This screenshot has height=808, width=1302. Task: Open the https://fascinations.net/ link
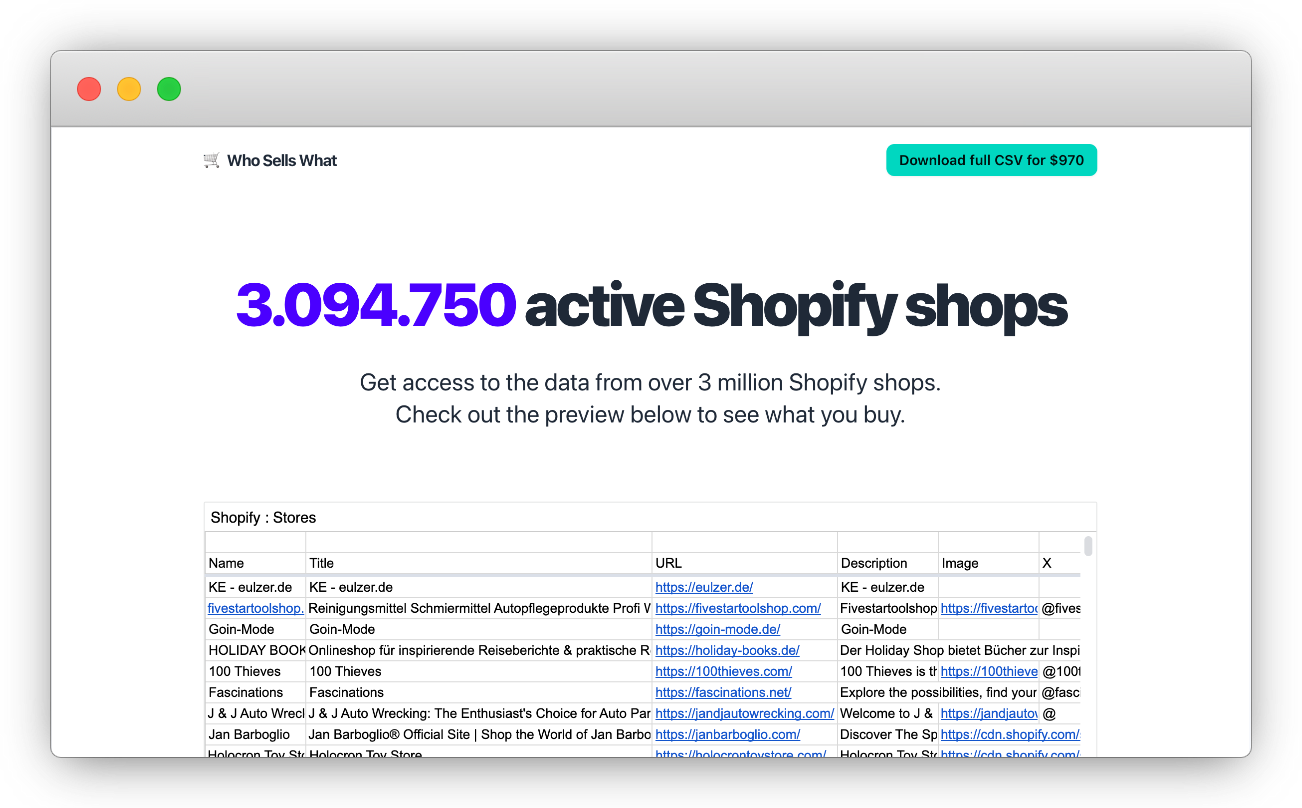pyautogui.click(x=723, y=692)
